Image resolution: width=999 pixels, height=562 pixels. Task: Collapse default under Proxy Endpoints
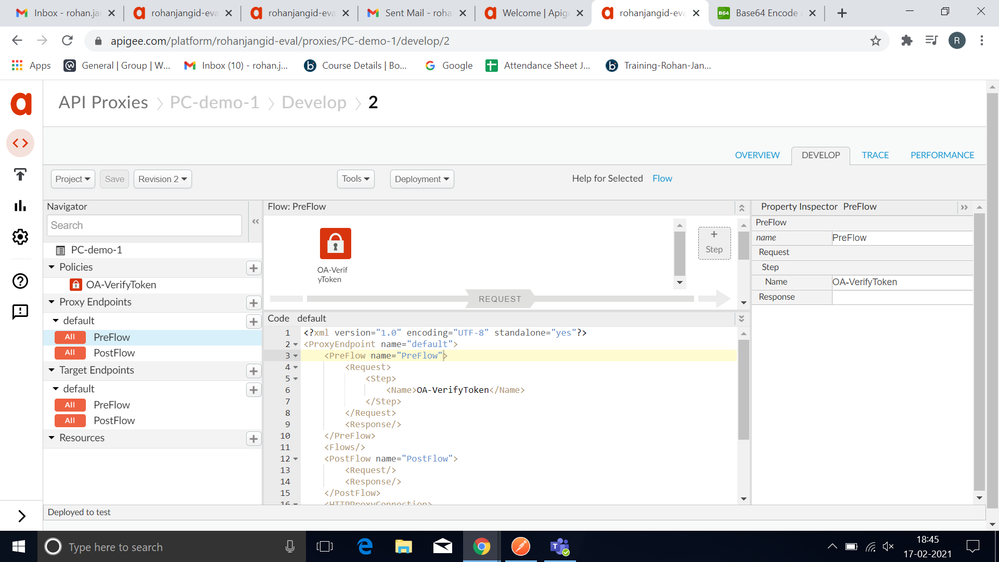click(55, 321)
